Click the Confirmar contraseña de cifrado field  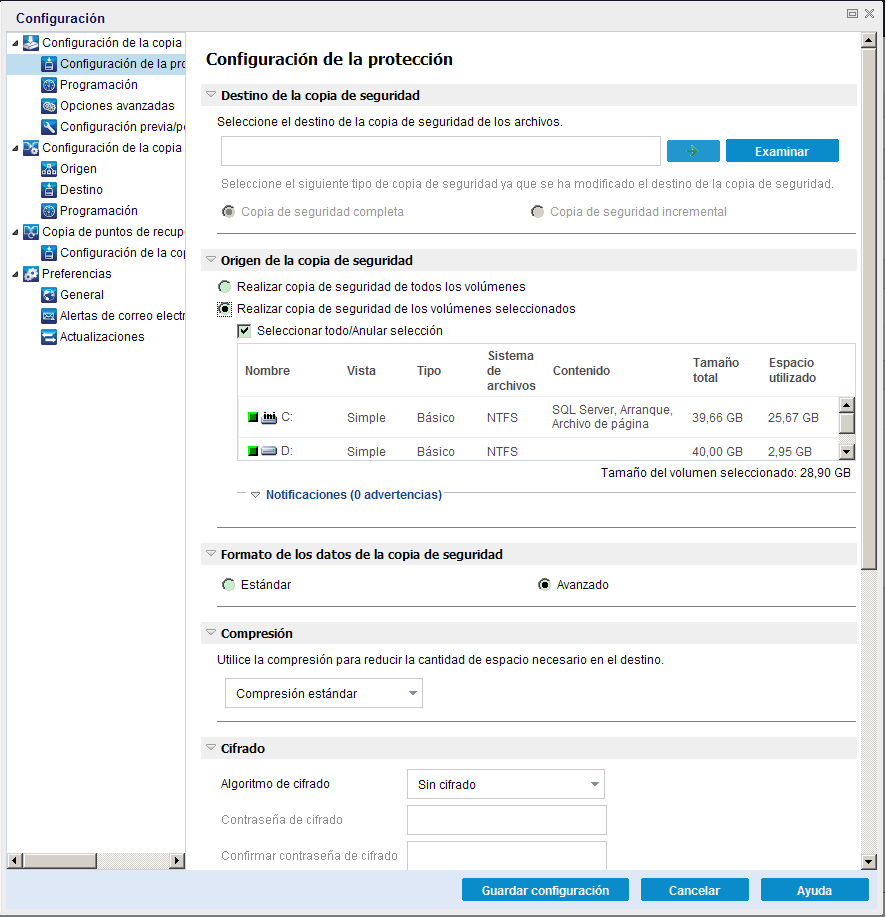507,855
